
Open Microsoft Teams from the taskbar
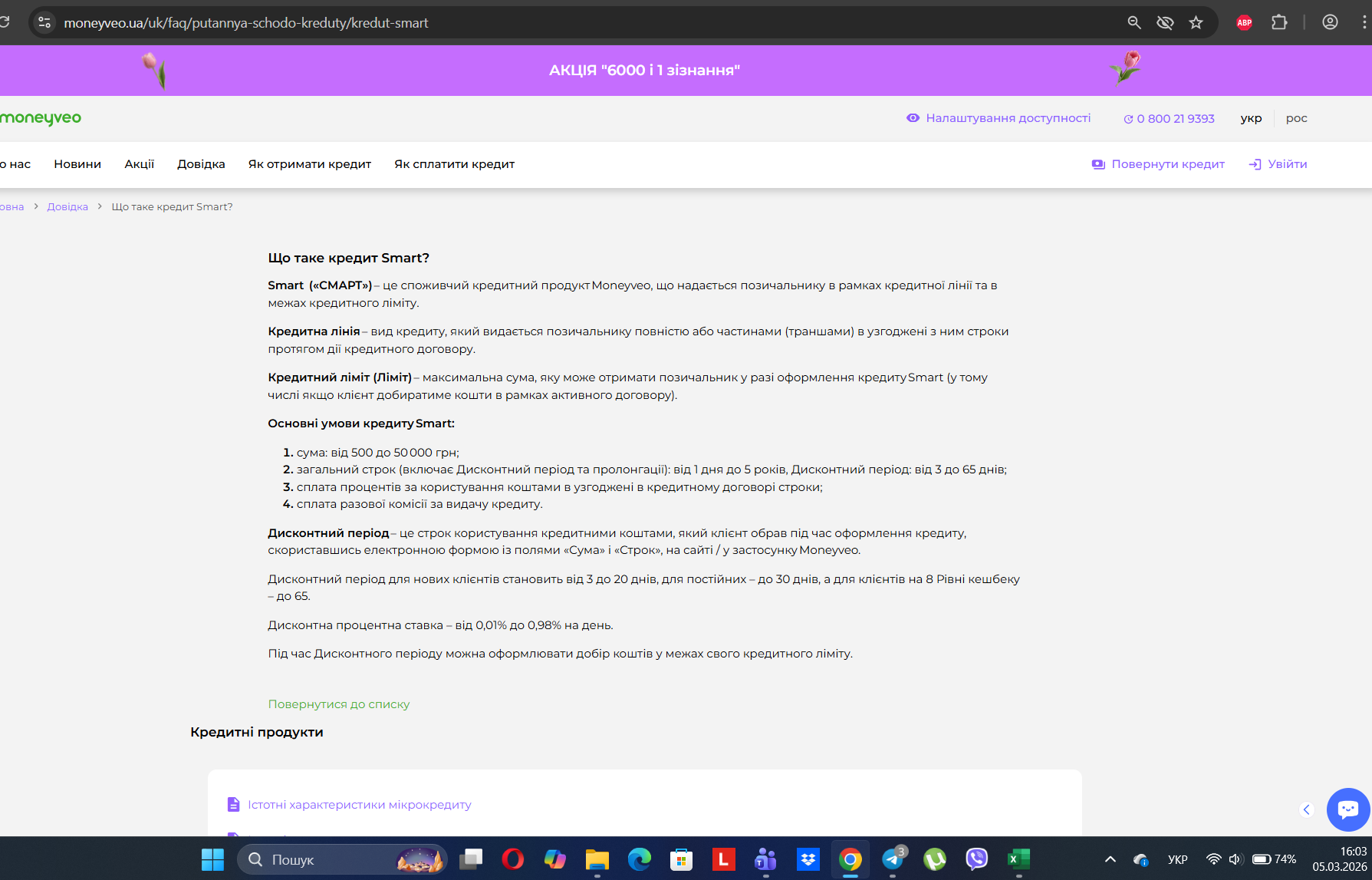(765, 859)
